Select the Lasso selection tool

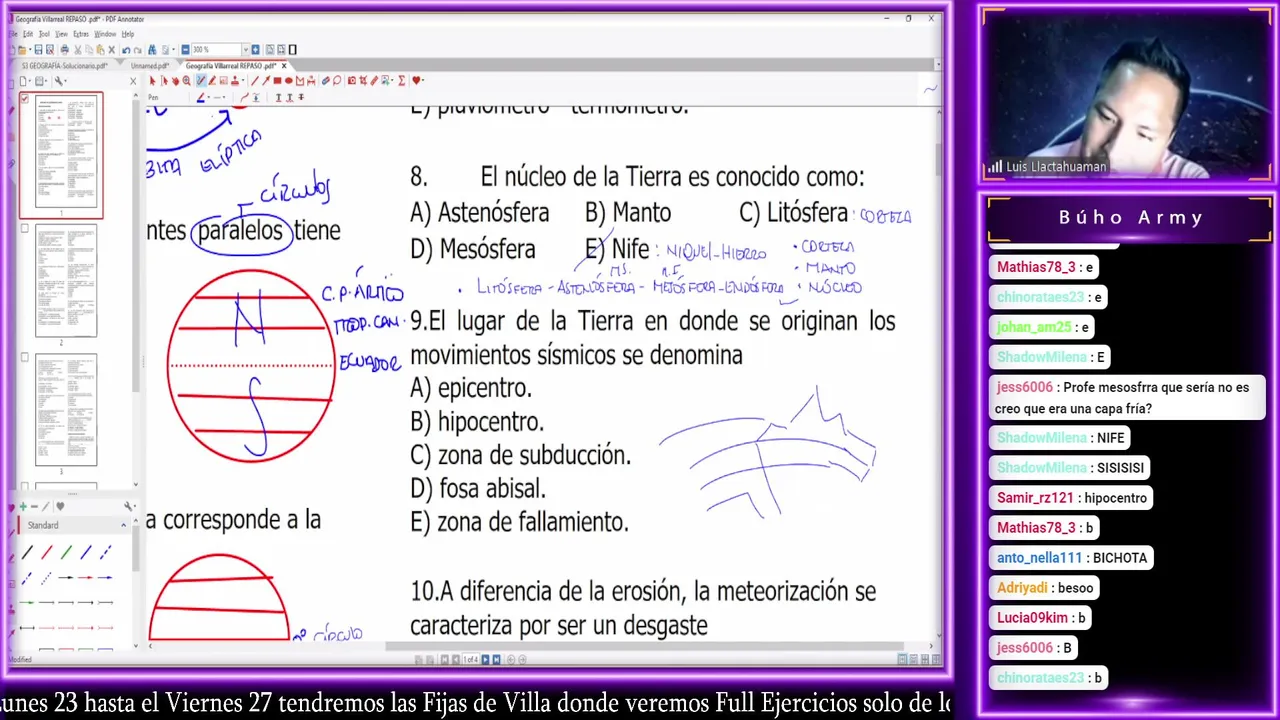click(337, 81)
